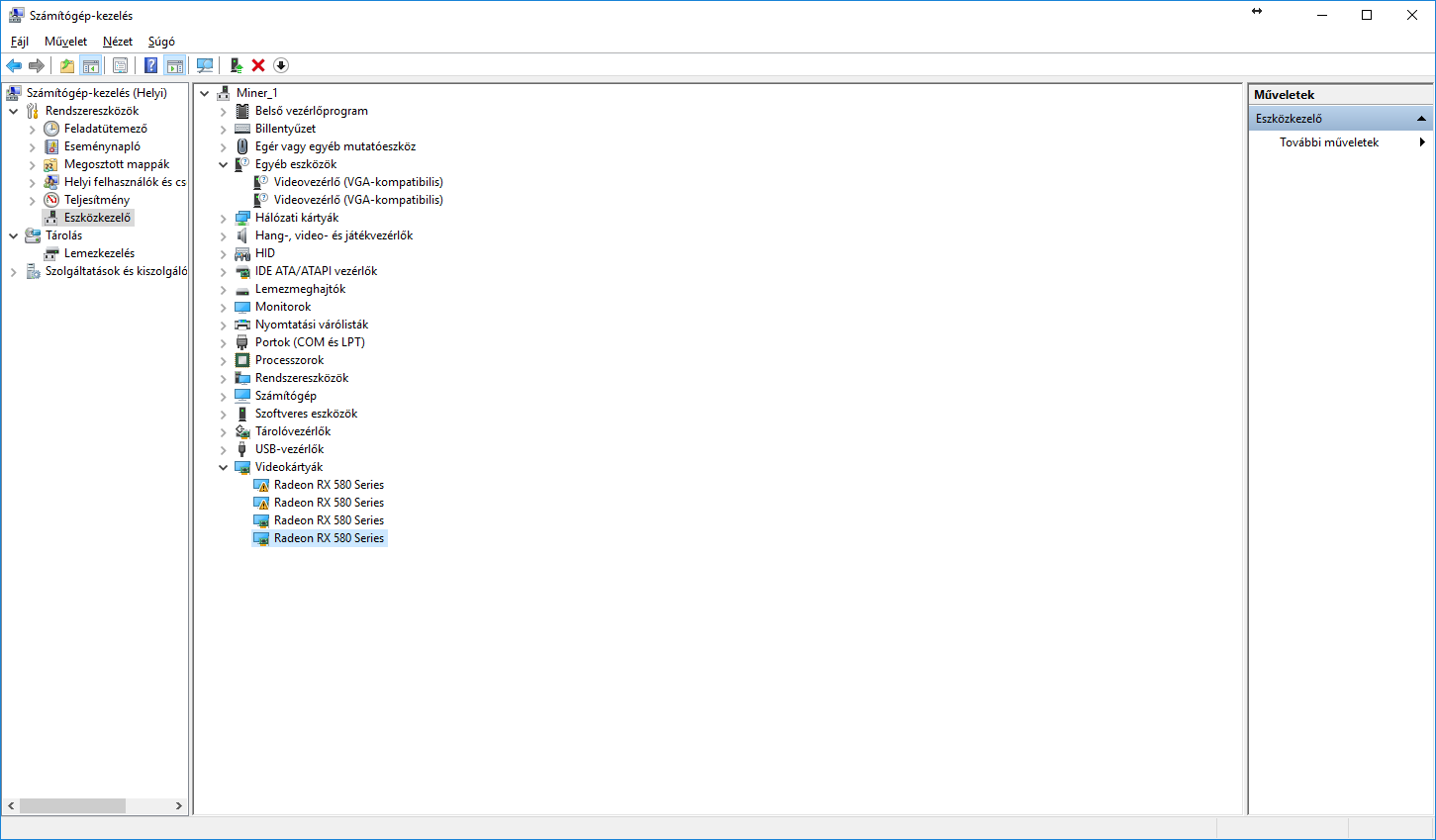Screen dimensions: 1436x840
Task: Click the Processzorok chip icon
Action: coord(242,360)
